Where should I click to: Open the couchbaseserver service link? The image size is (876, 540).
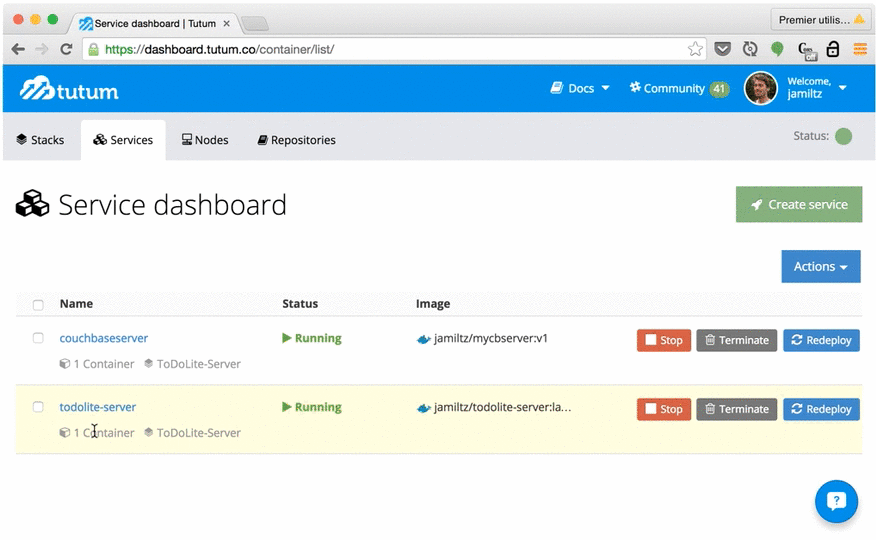[104, 338]
